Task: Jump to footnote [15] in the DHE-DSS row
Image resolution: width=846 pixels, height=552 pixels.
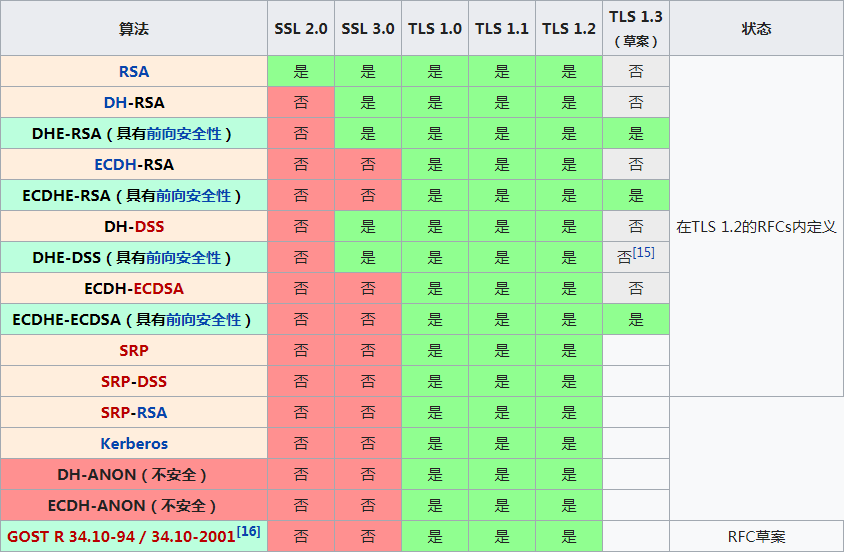Action: point(644,253)
